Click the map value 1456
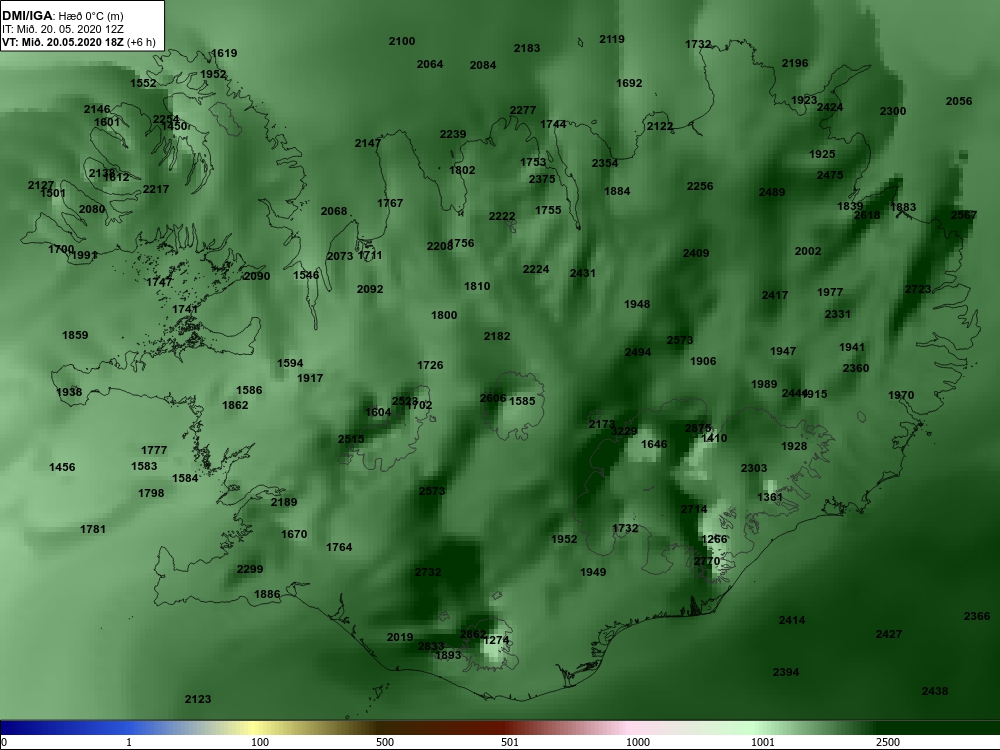 pos(62,467)
